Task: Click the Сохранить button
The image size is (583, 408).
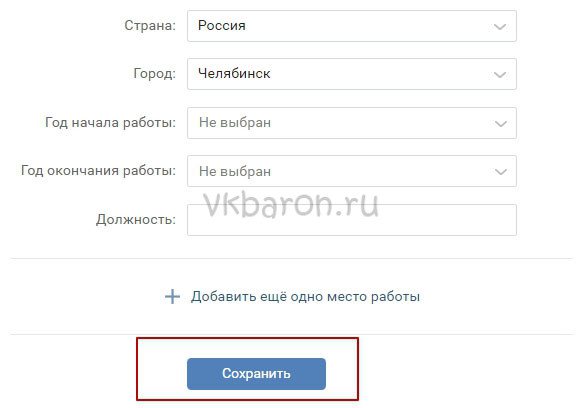Action: pos(256,374)
